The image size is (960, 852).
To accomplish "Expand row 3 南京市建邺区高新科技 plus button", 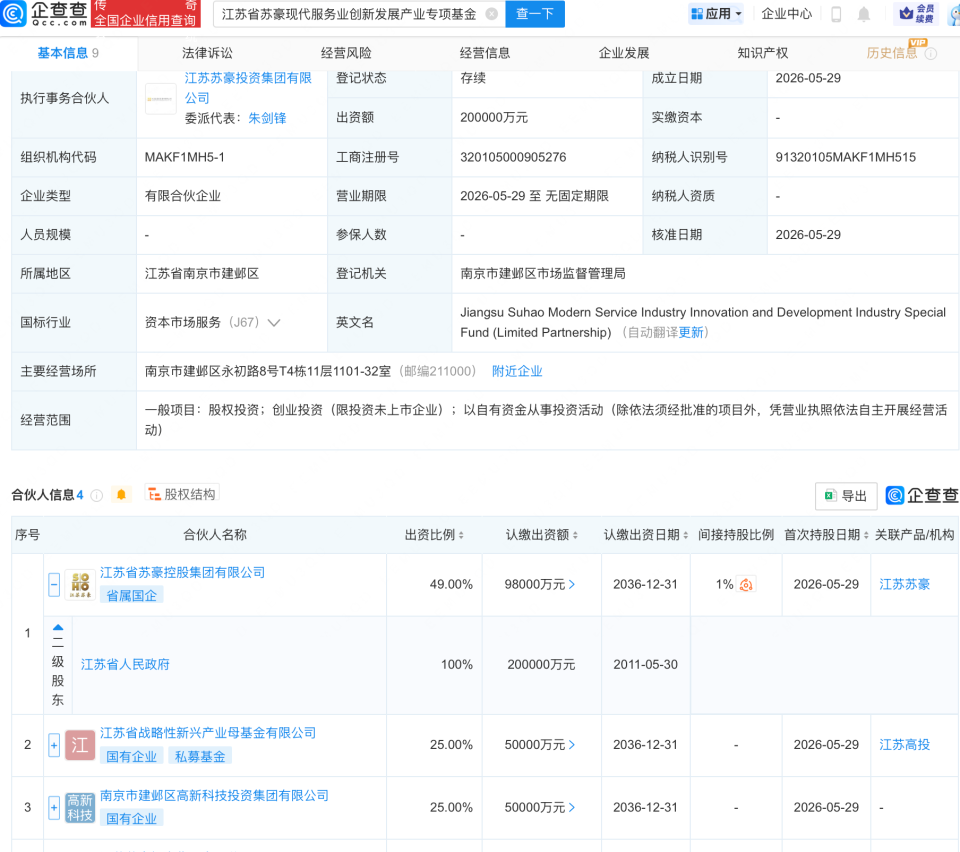I will coord(54,808).
